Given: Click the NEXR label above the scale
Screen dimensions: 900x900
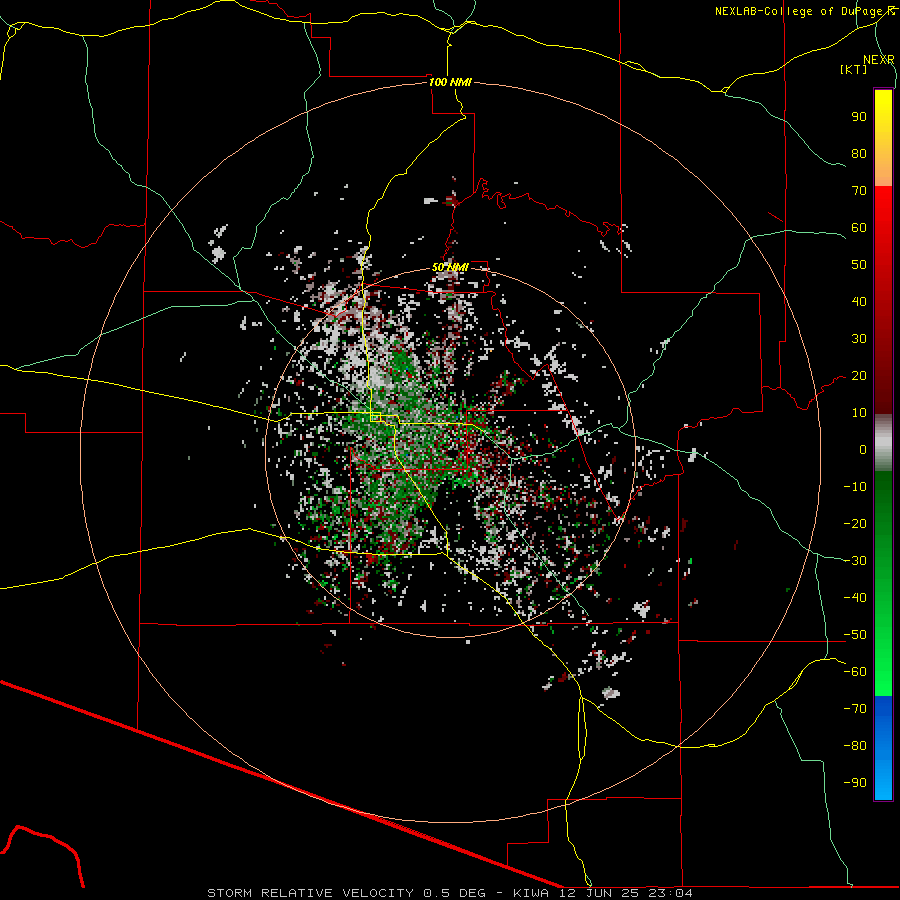Looking at the screenshot, I should [878, 60].
